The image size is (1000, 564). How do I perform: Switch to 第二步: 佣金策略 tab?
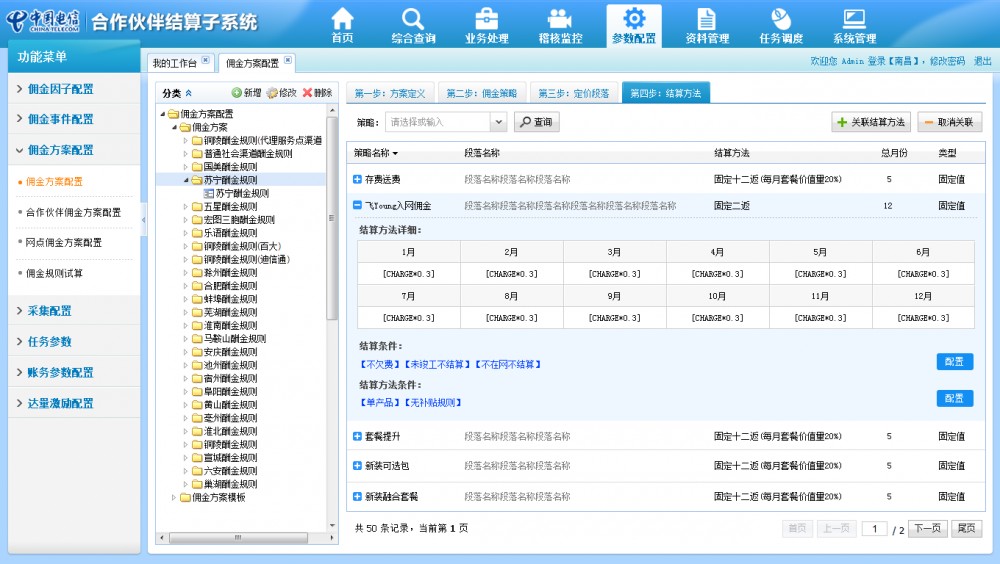[482, 93]
